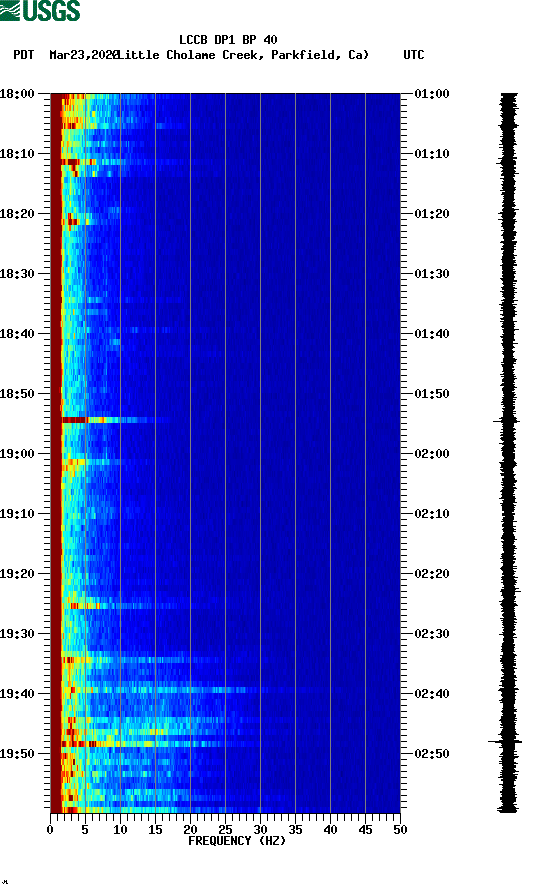The image size is (552, 893).
Task: Click the 19:40 PDT time label
Action: (x=17, y=694)
